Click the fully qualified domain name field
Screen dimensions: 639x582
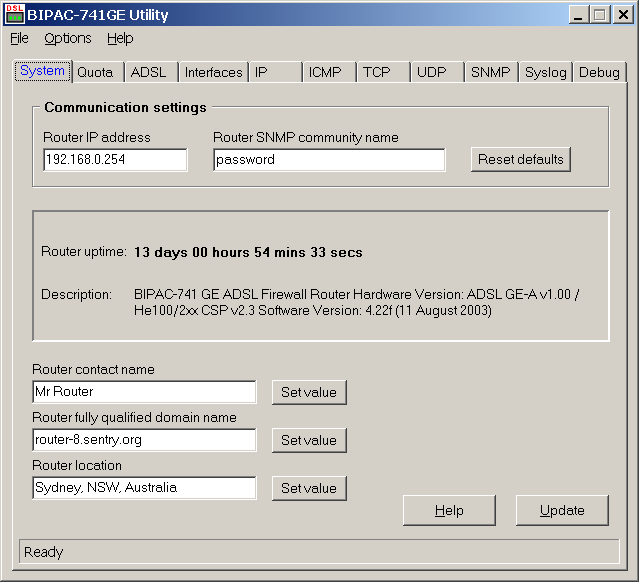144,440
